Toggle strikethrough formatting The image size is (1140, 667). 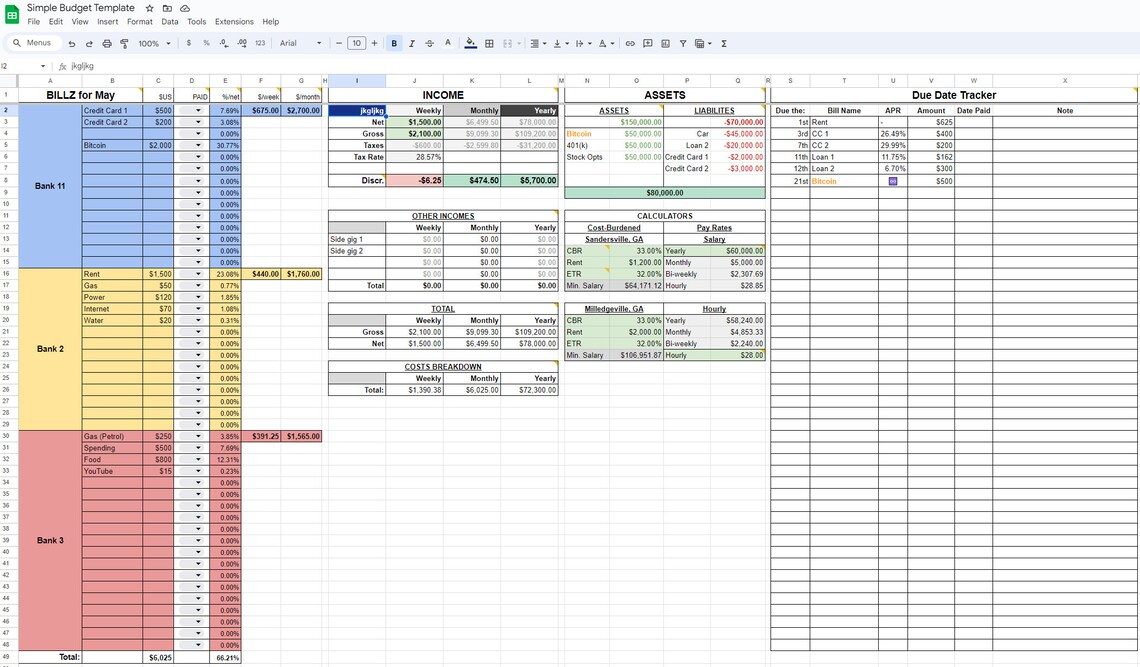point(429,43)
